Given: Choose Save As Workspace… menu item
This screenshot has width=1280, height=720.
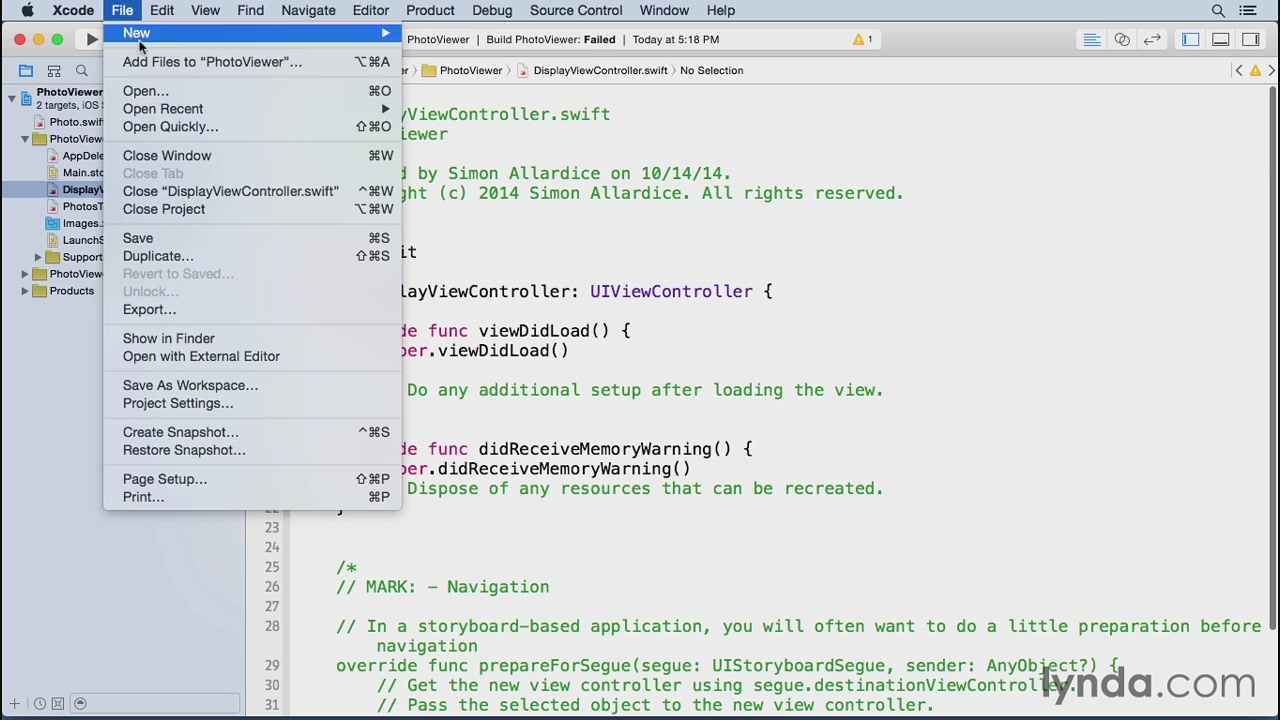Looking at the screenshot, I should coord(252,385).
